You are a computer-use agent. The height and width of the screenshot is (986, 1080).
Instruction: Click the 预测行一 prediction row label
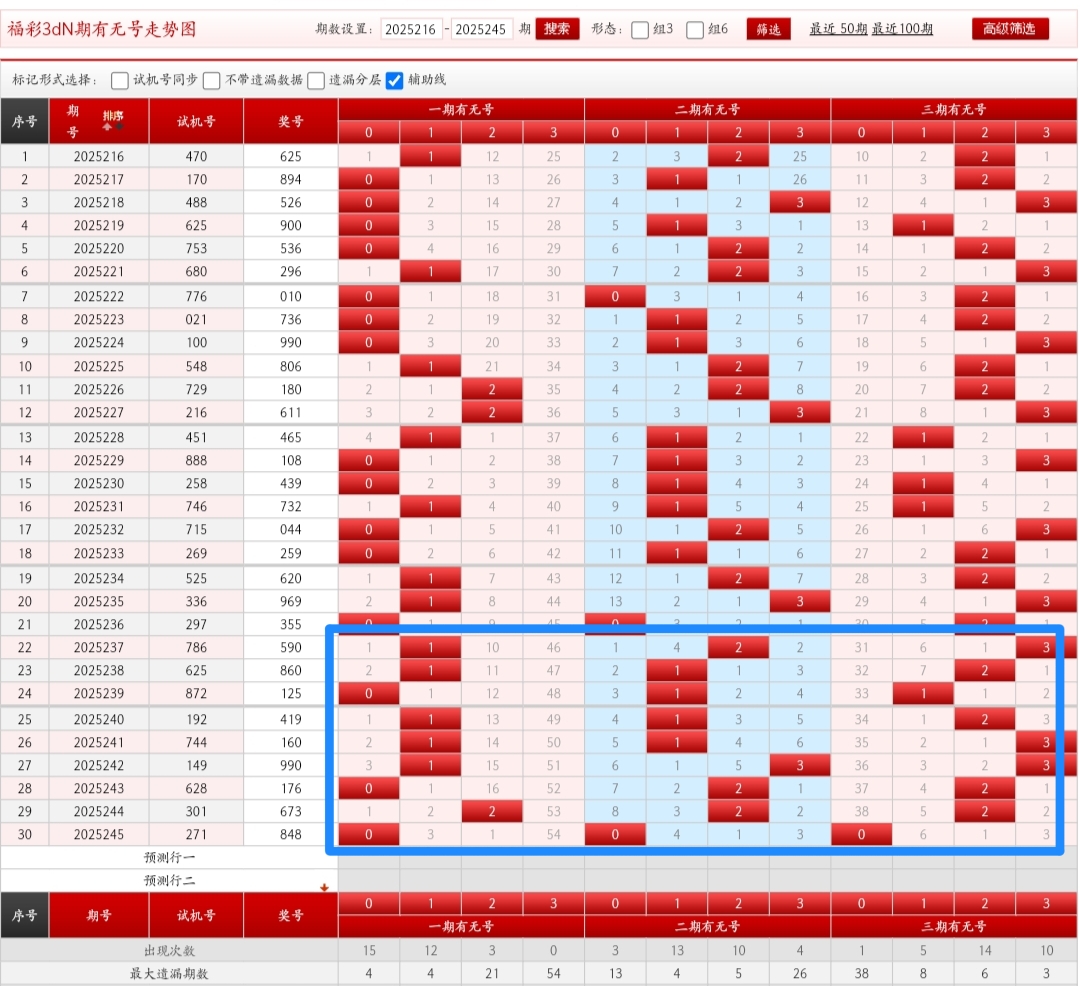169,857
